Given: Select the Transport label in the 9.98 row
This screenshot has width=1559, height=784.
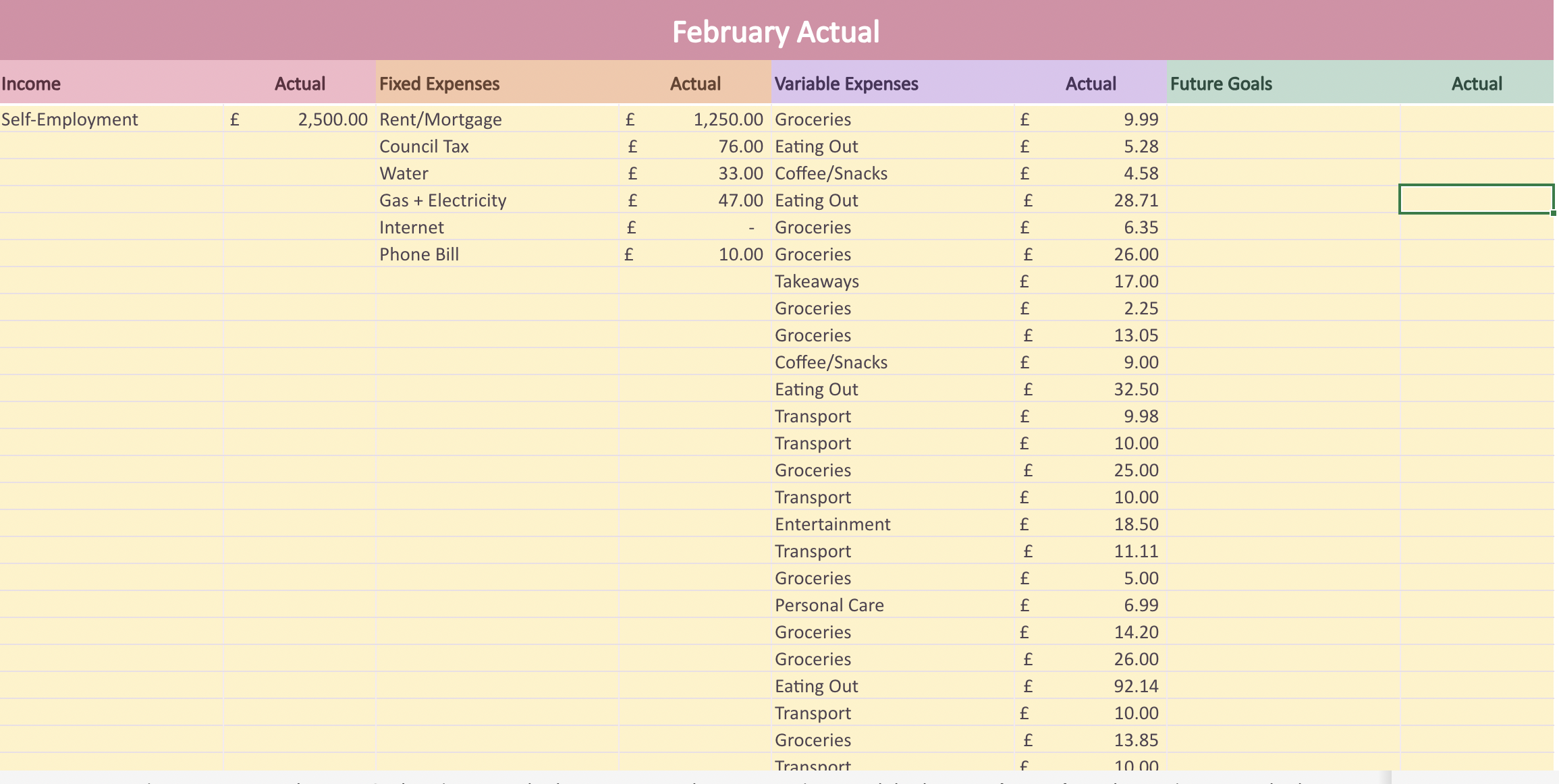Looking at the screenshot, I should (x=893, y=416).
